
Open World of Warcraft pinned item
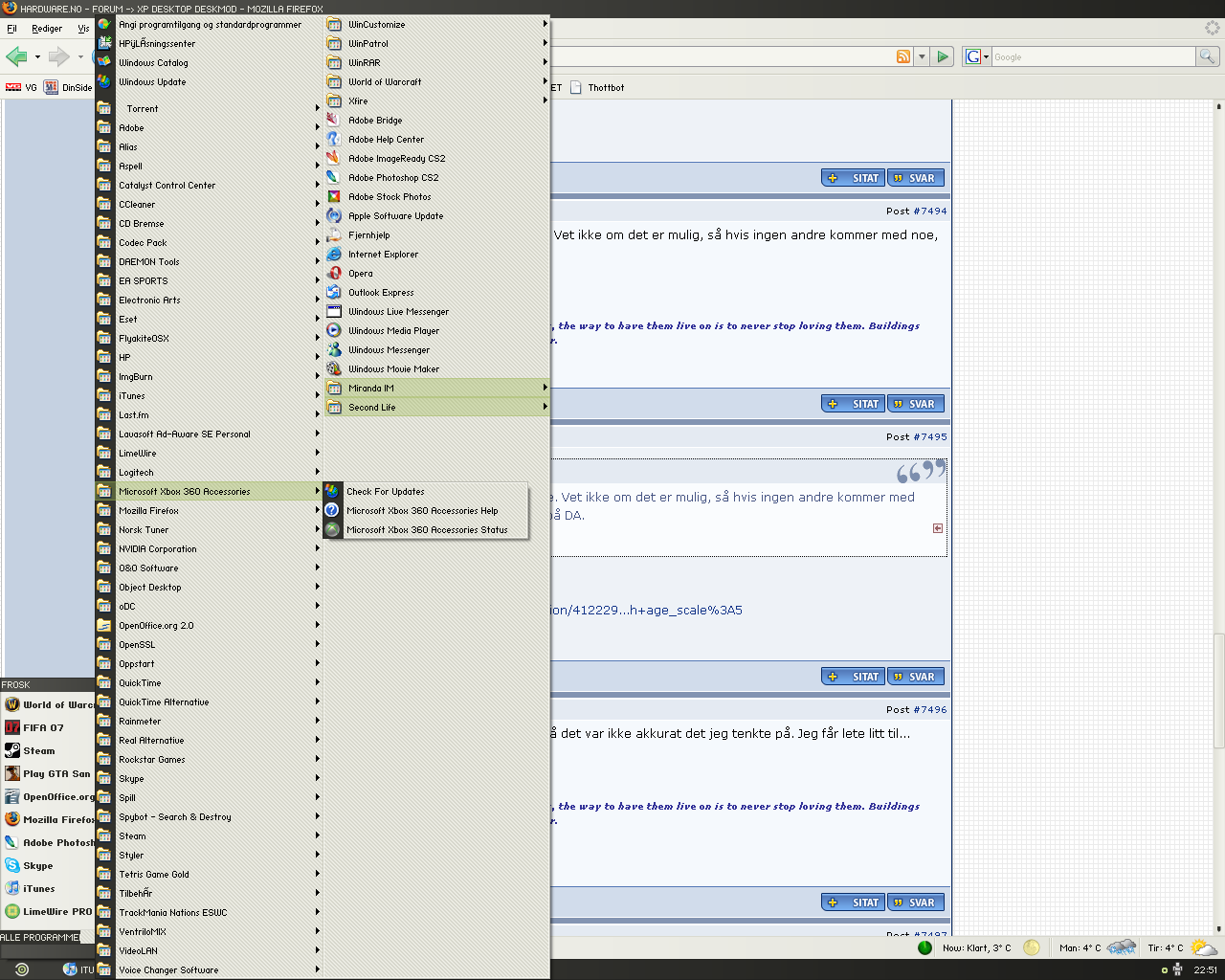point(48,705)
